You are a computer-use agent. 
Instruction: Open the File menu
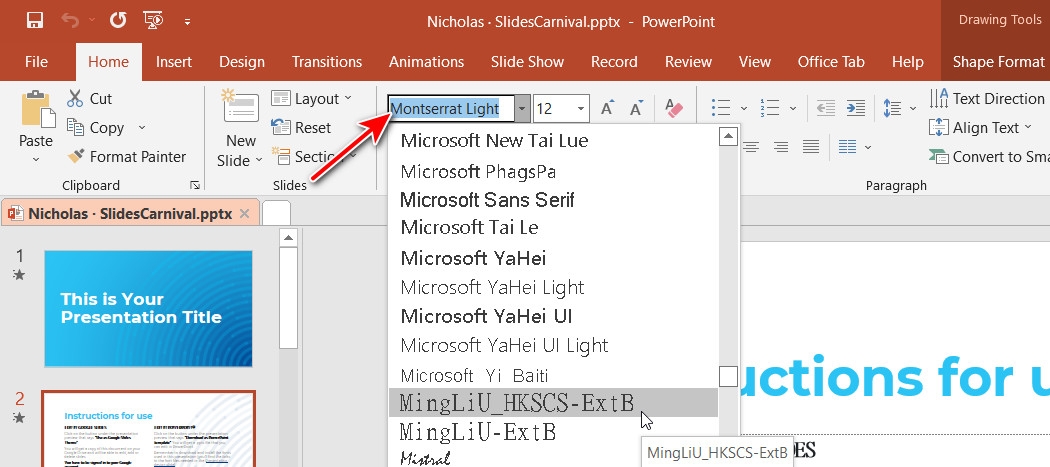tap(36, 62)
